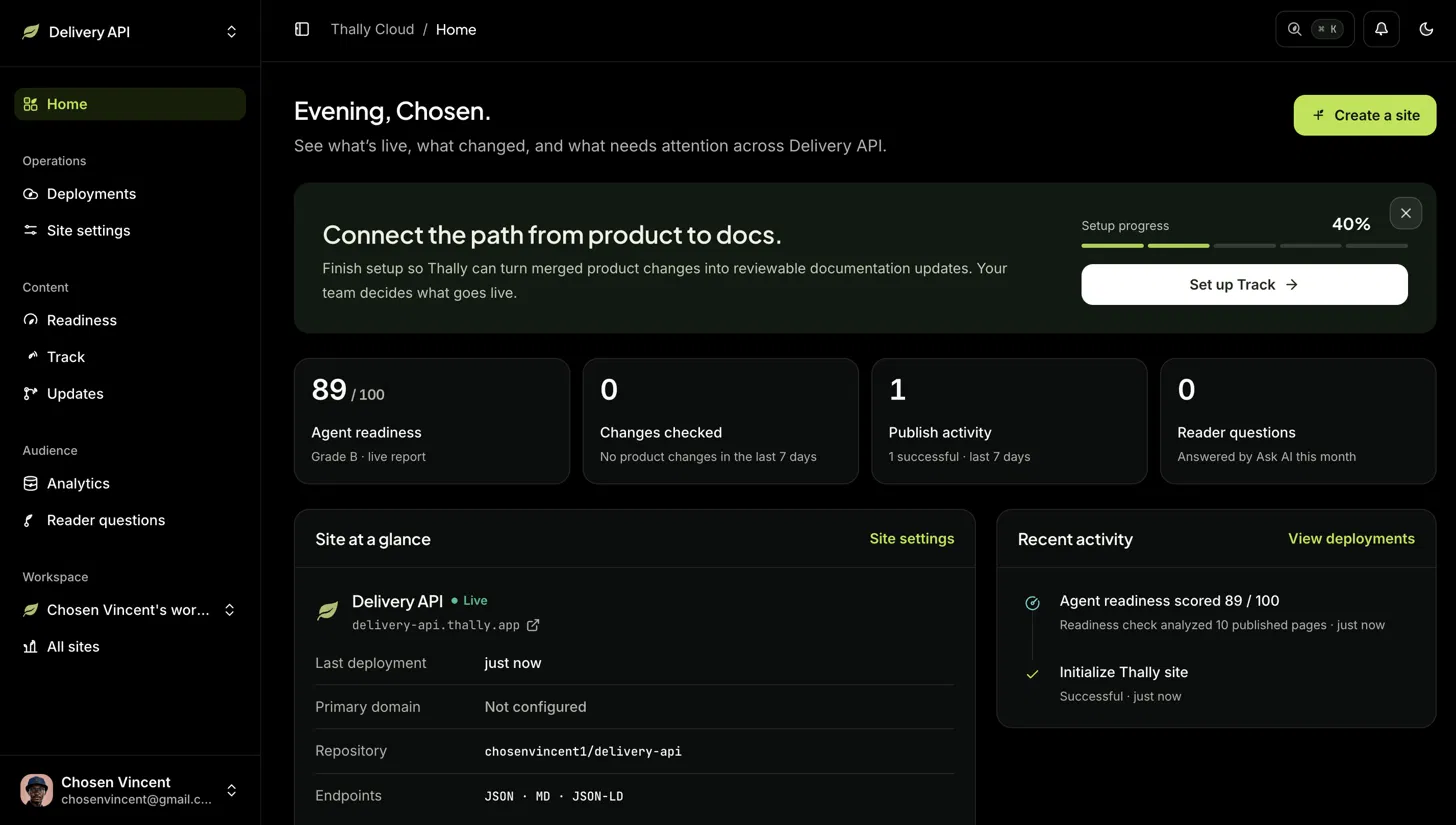Click delivery-api.thally.app URL
This screenshot has width=1456, height=825.
tap(436, 625)
